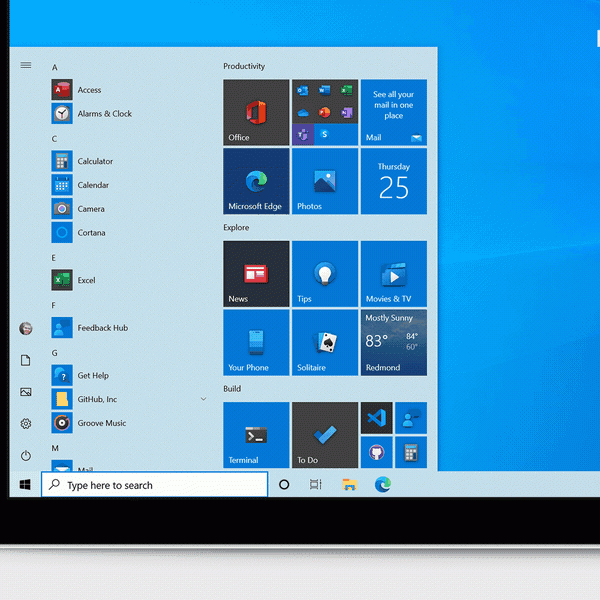Click letter header G in app list
This screenshot has height=600, width=600.
tap(54, 353)
